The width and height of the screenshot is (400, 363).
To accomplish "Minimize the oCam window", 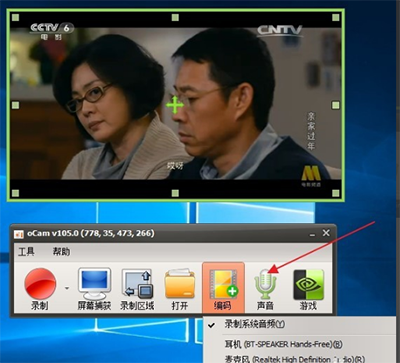I will [312, 234].
